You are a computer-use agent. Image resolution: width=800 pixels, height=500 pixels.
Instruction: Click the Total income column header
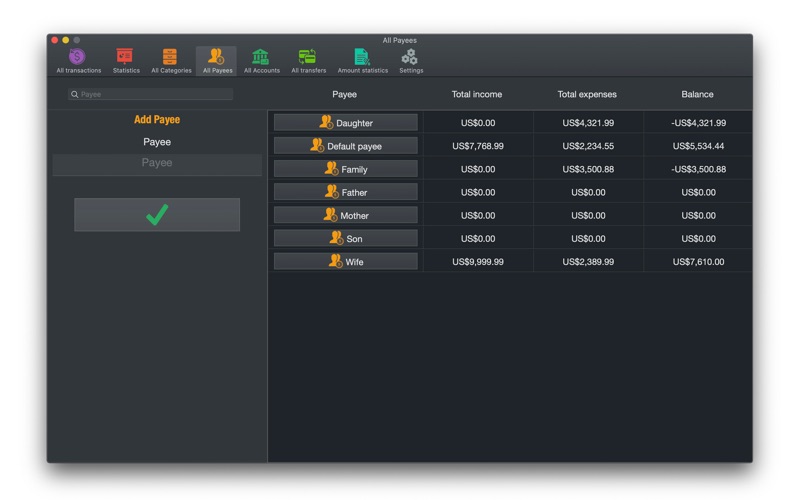477,94
